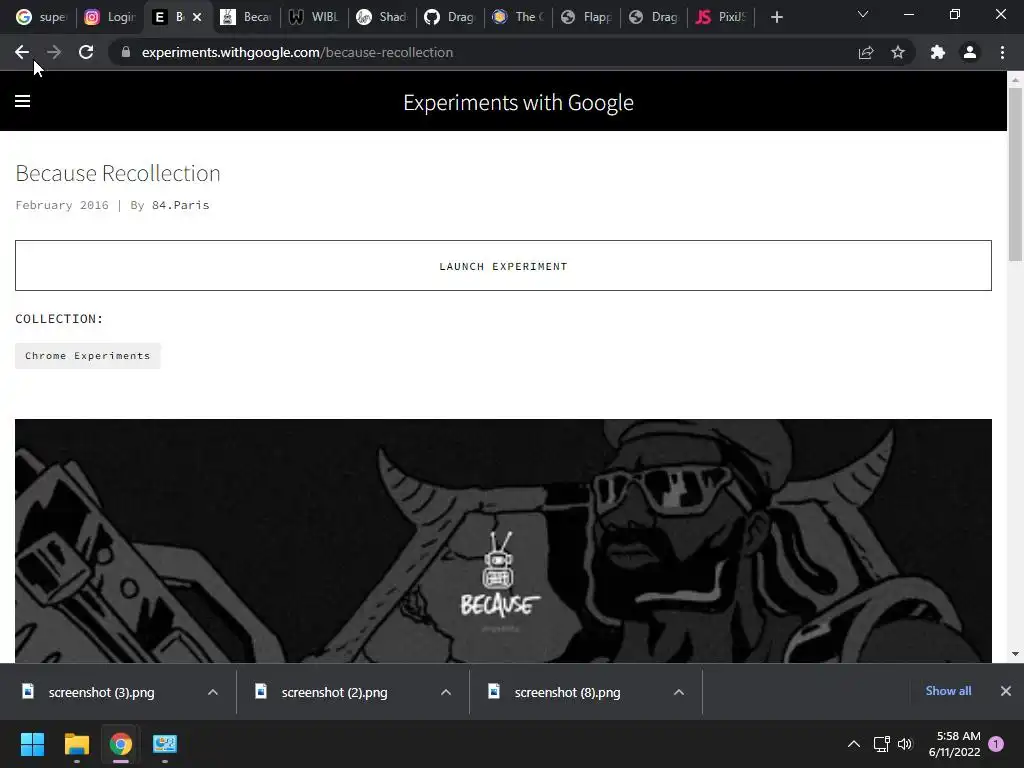The image size is (1024, 768).
Task: Switch to the WIBL tab
Action: pos(313,17)
